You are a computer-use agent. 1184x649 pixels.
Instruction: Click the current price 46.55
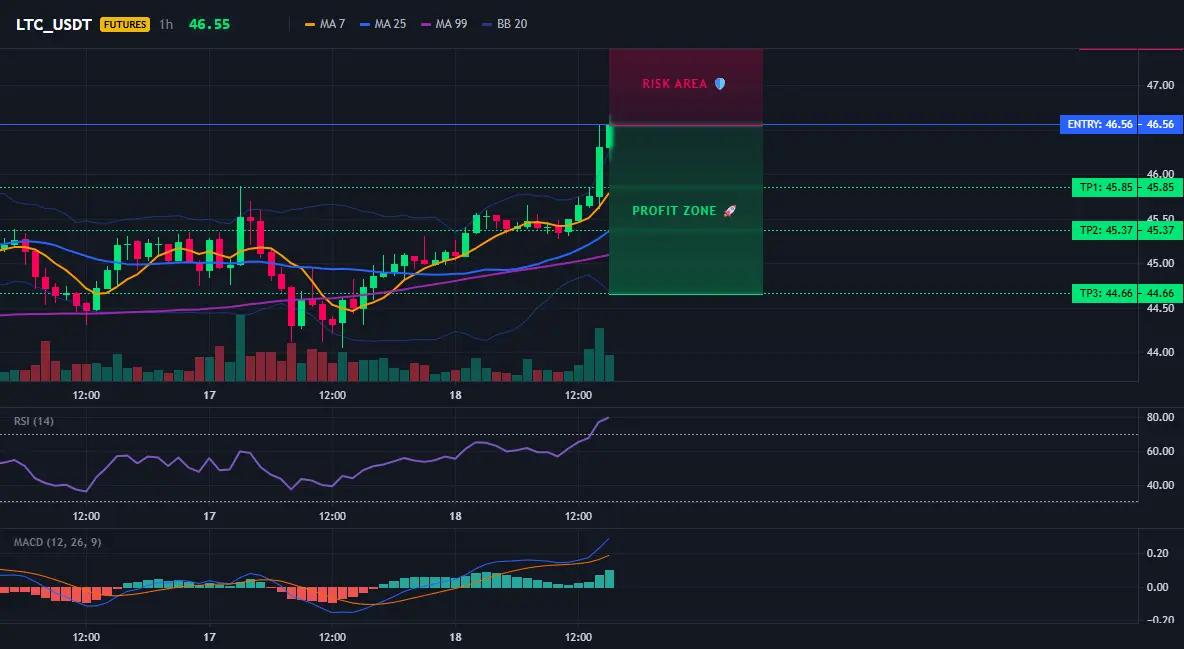point(209,24)
